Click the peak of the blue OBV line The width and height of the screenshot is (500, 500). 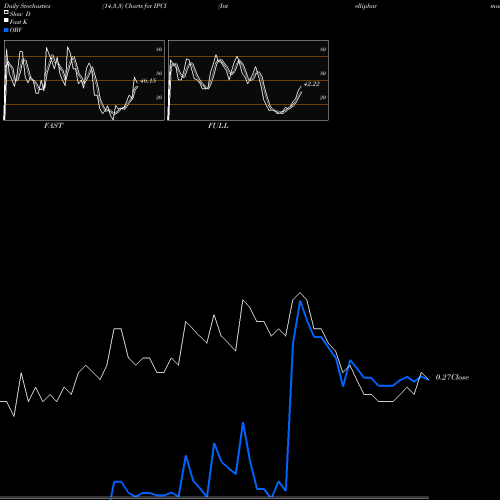[300, 301]
